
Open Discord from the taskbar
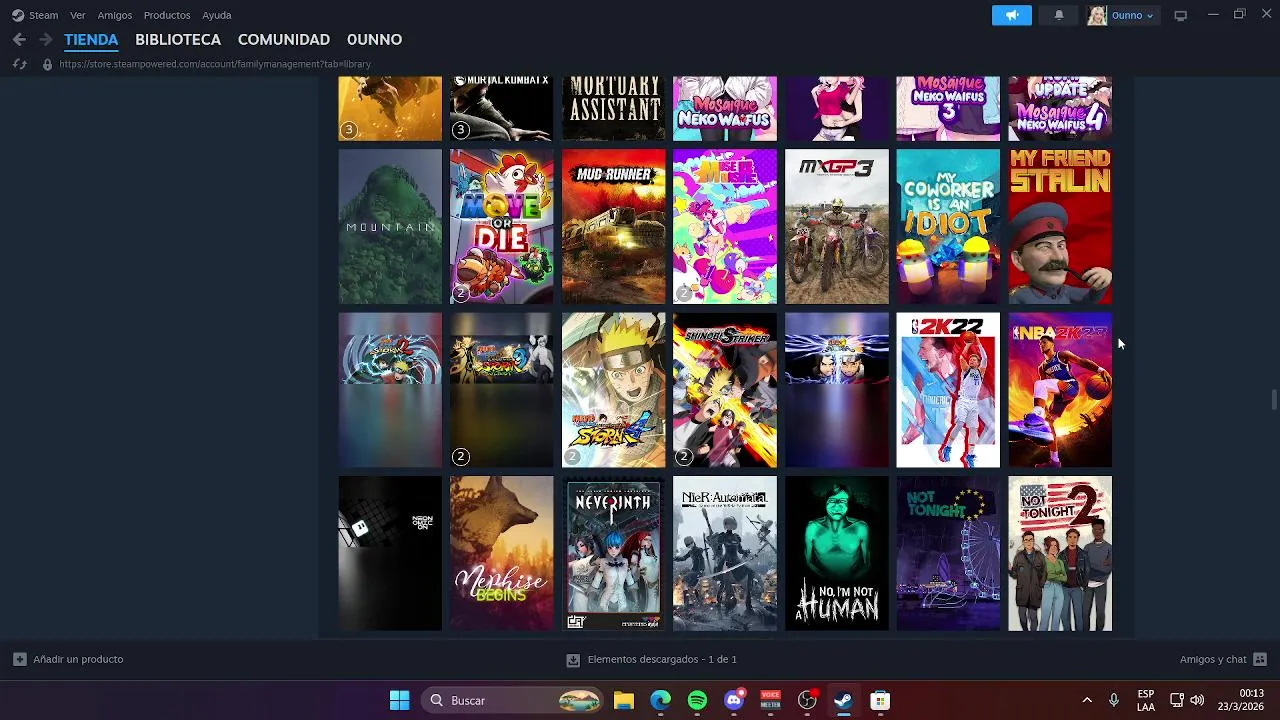coord(734,700)
